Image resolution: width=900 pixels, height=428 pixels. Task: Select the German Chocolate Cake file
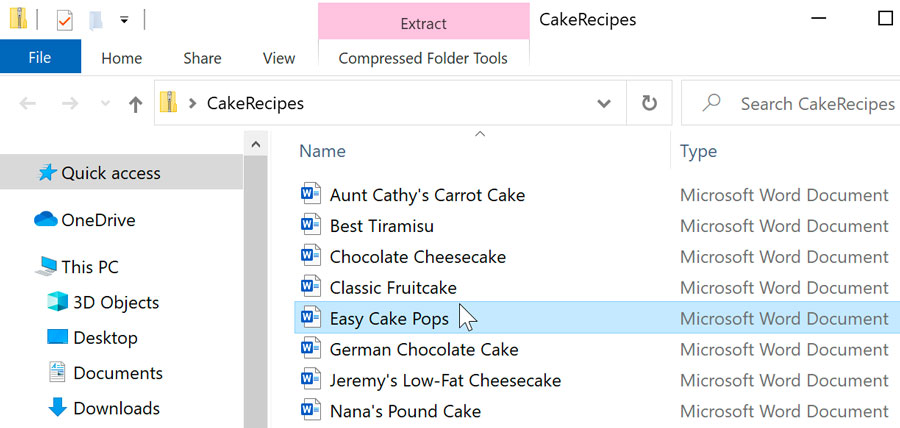coord(424,350)
